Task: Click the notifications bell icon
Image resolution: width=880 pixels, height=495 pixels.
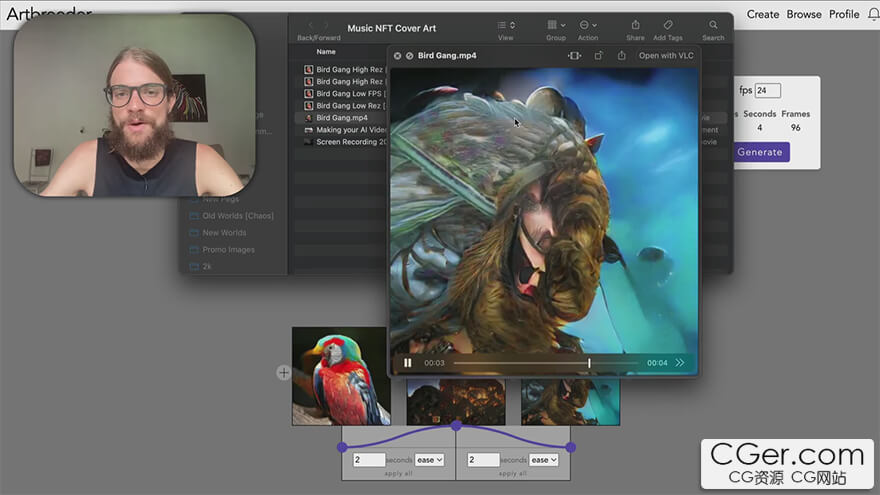Action: pyautogui.click(x=873, y=14)
